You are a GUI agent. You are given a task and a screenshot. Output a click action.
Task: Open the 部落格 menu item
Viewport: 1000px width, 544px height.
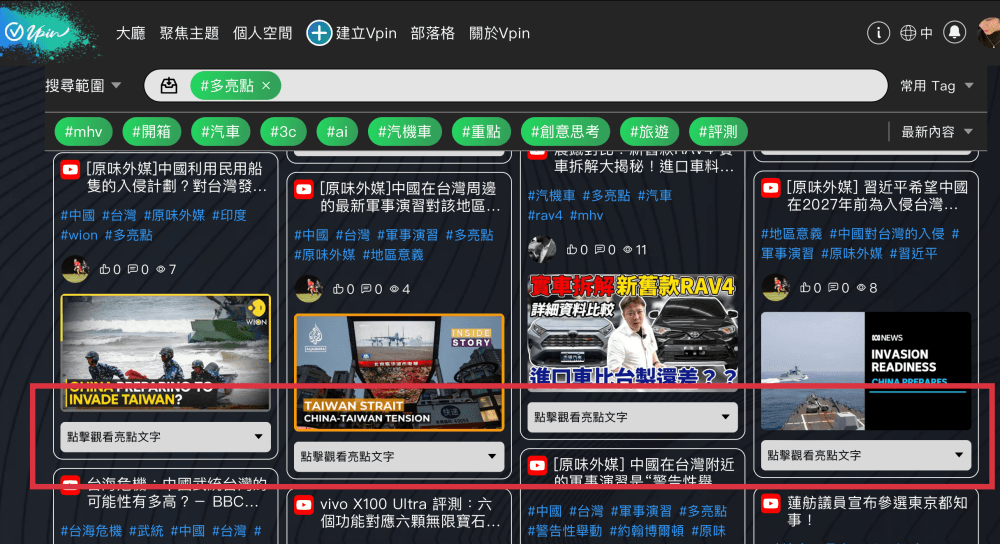[432, 33]
